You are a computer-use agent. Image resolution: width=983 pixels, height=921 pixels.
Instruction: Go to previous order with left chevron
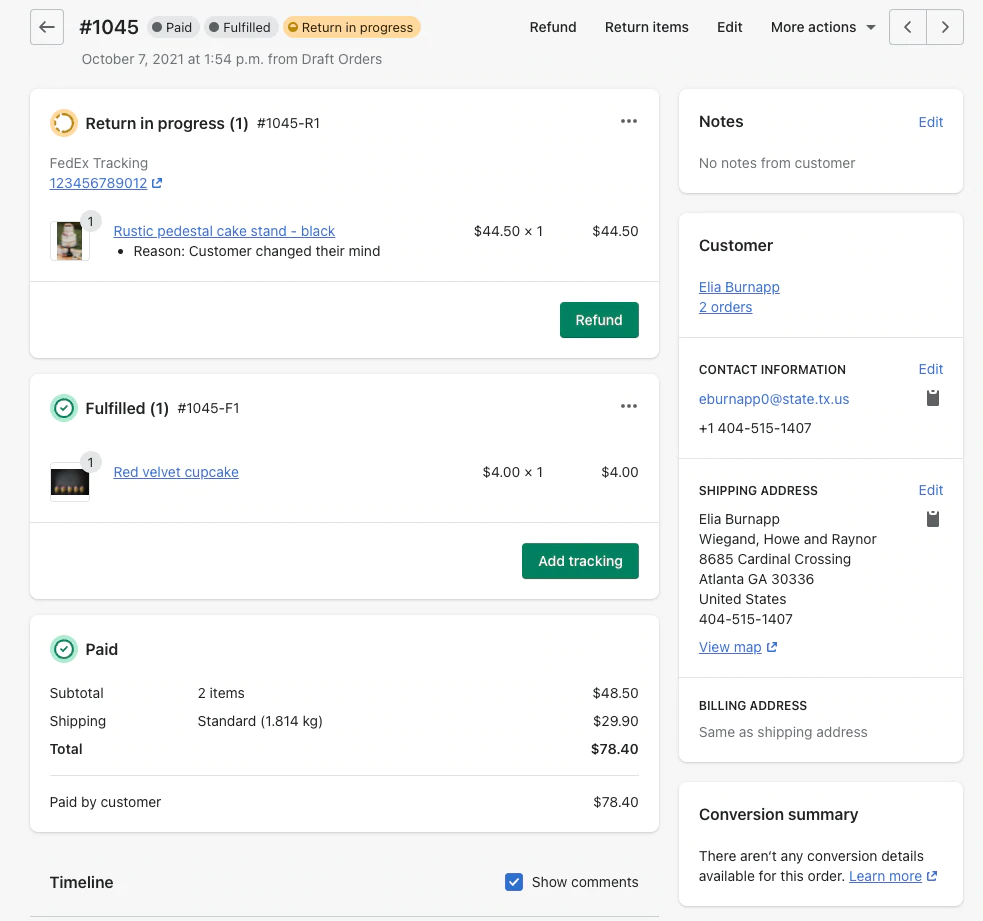click(907, 27)
